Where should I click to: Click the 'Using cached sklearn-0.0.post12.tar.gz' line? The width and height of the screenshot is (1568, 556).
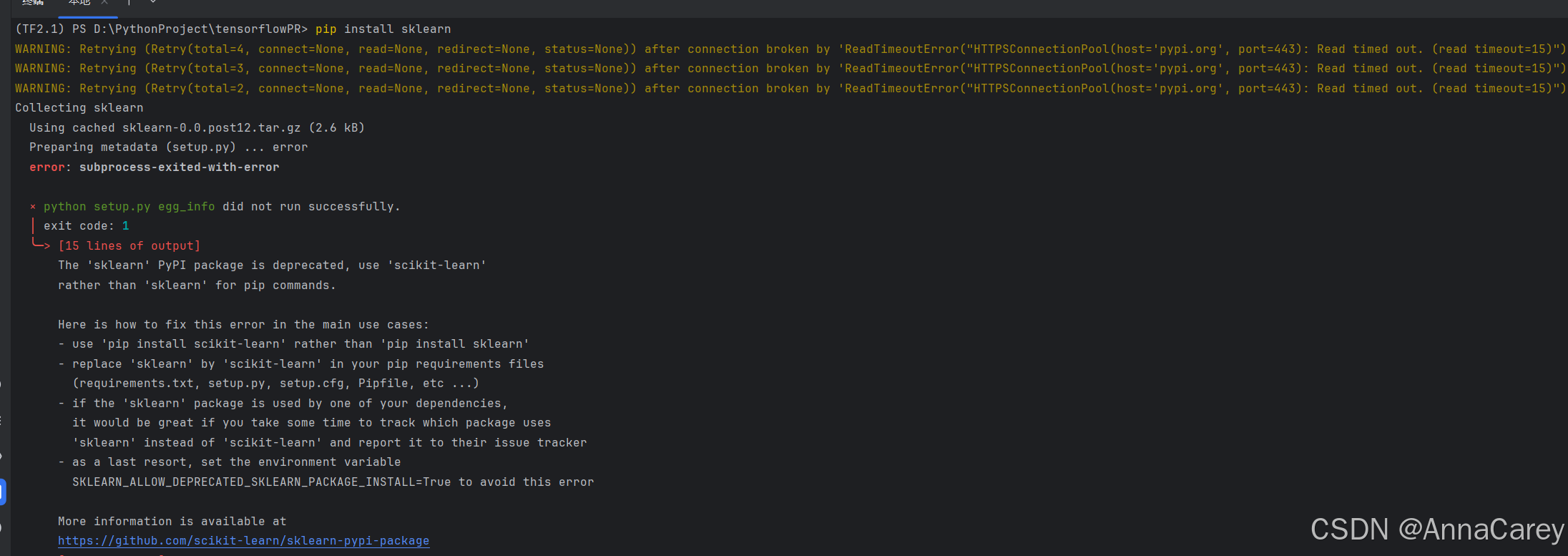(x=197, y=128)
